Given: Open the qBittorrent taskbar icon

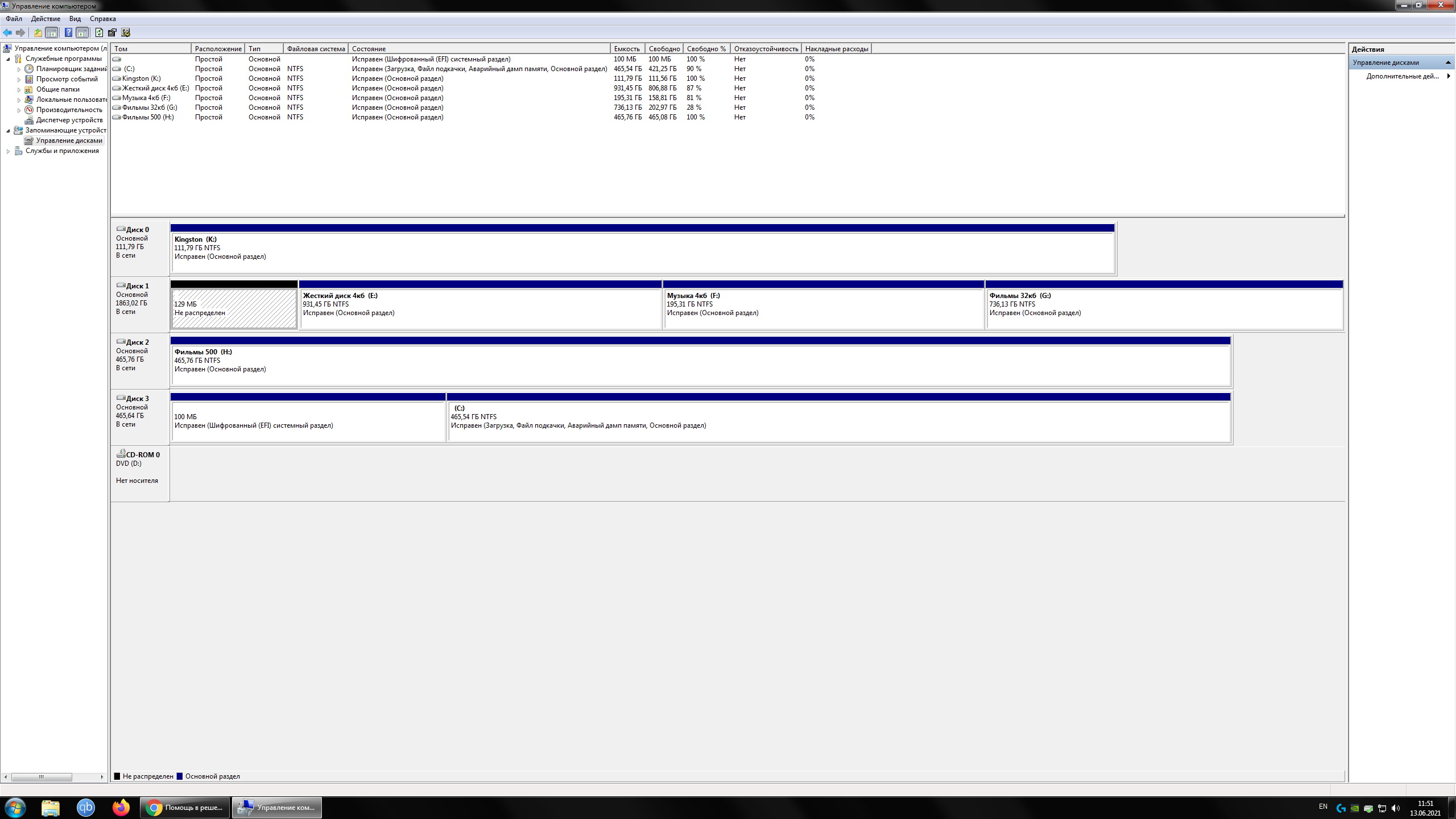Looking at the screenshot, I should 86,807.
